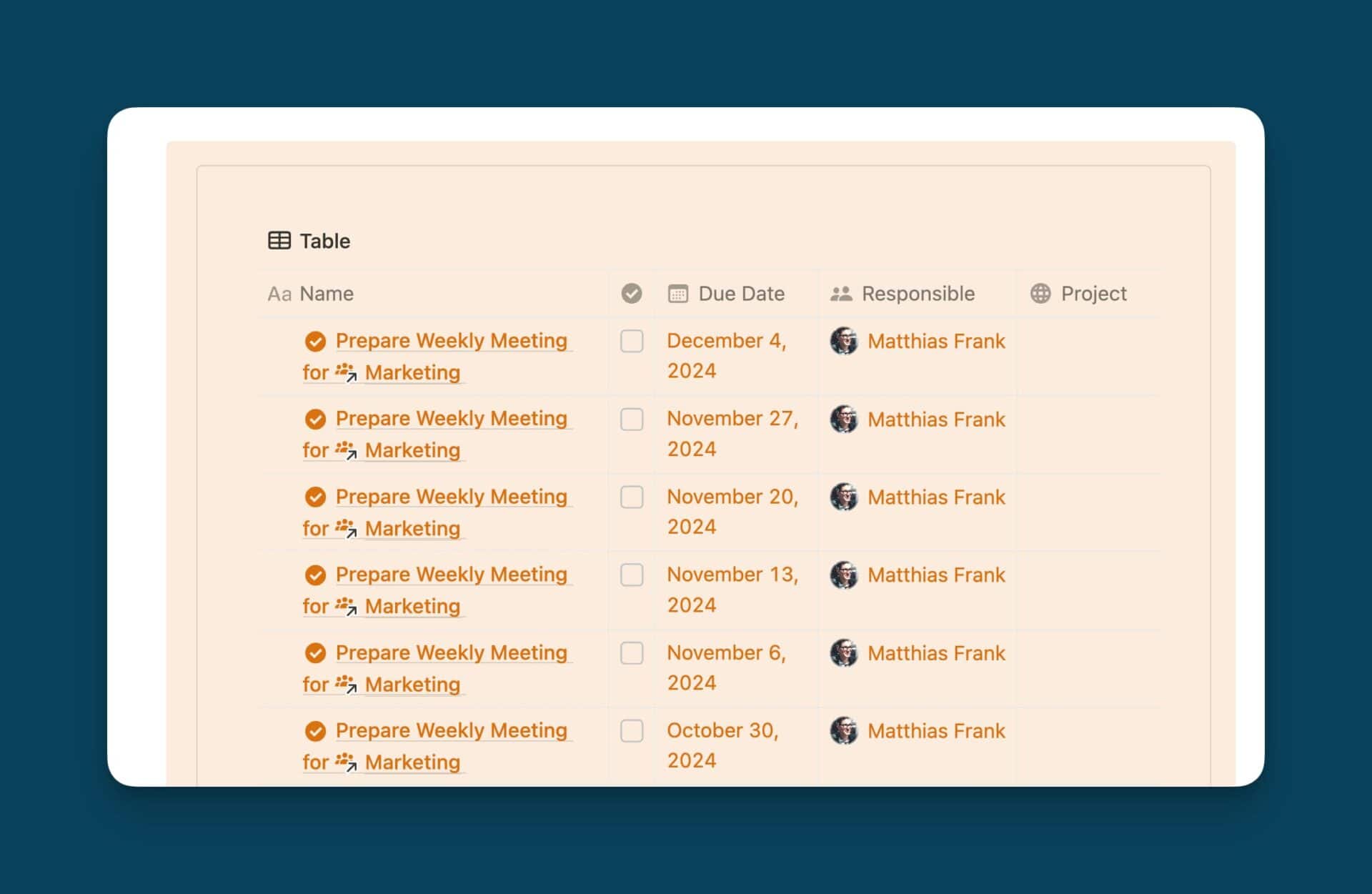Click Matthias Frank avatar in November 20 row
The height and width of the screenshot is (894, 1372).
coord(844,497)
